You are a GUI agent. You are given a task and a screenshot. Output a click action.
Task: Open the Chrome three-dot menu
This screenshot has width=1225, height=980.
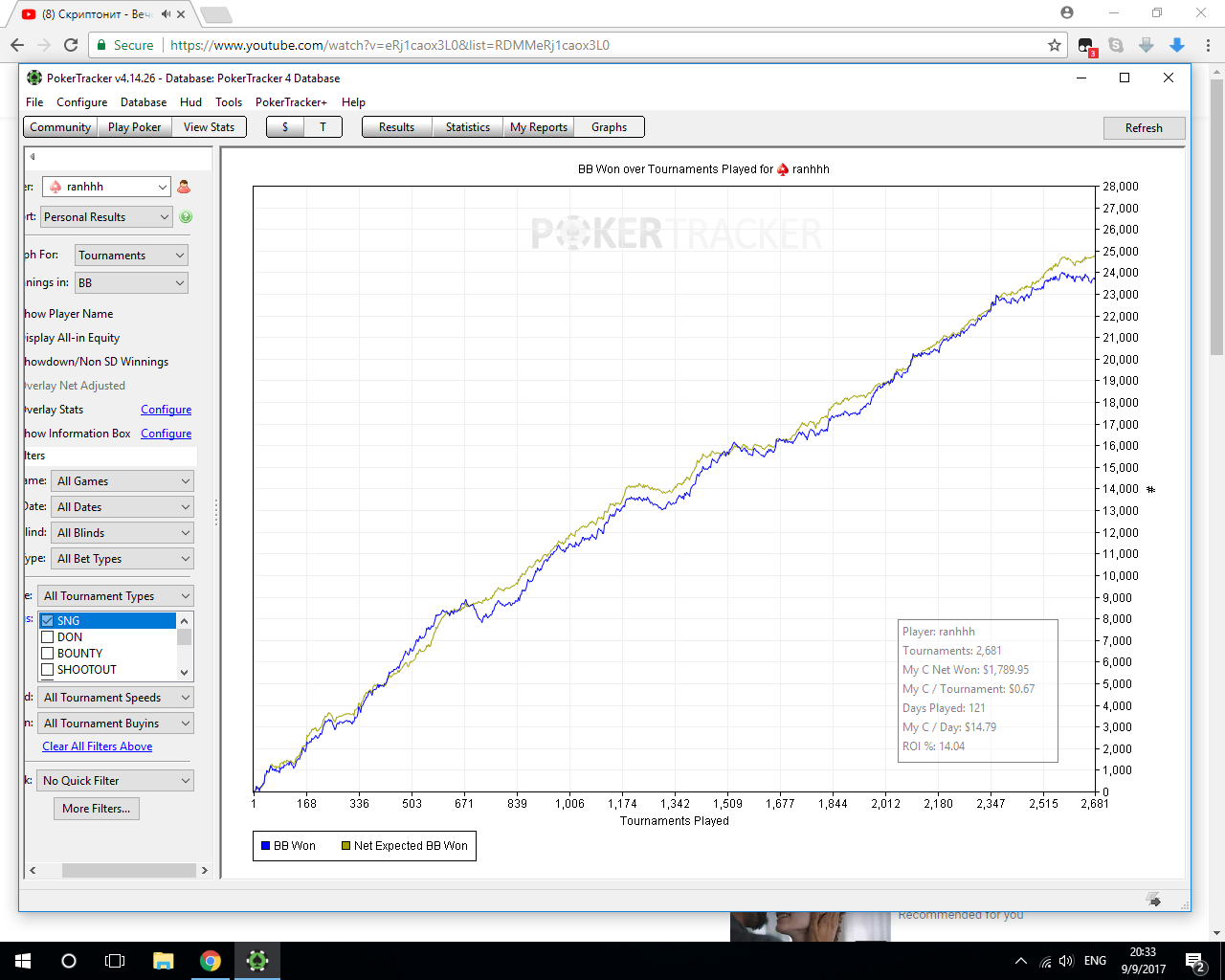click(x=1209, y=45)
